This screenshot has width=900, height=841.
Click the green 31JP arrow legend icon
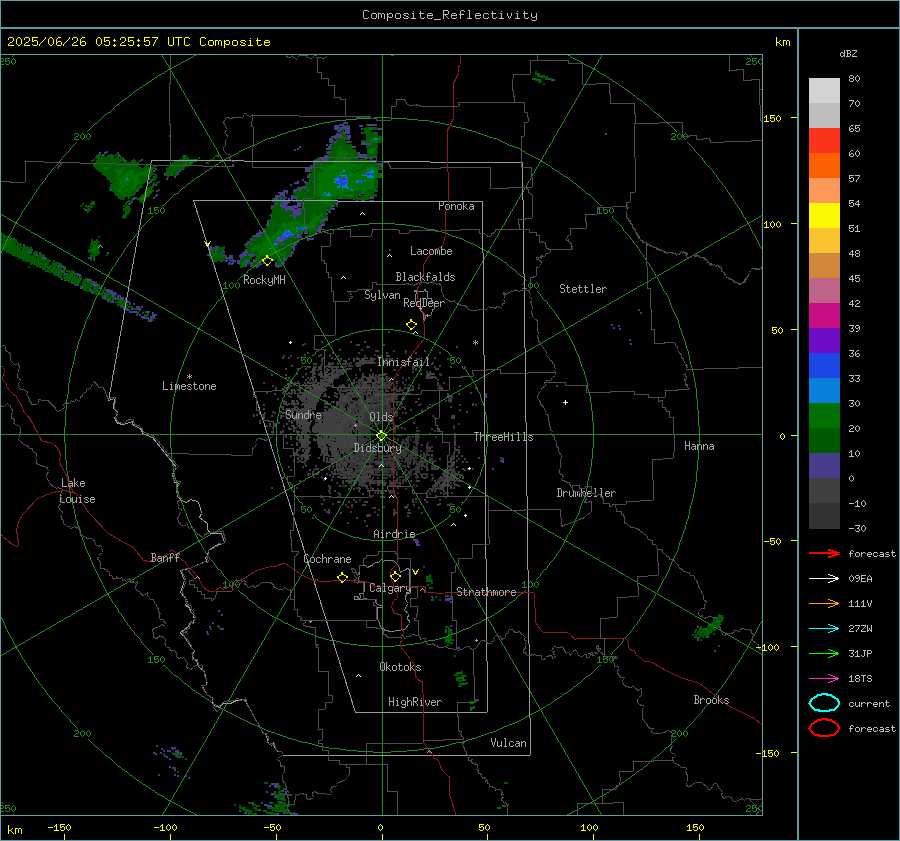[x=824, y=653]
